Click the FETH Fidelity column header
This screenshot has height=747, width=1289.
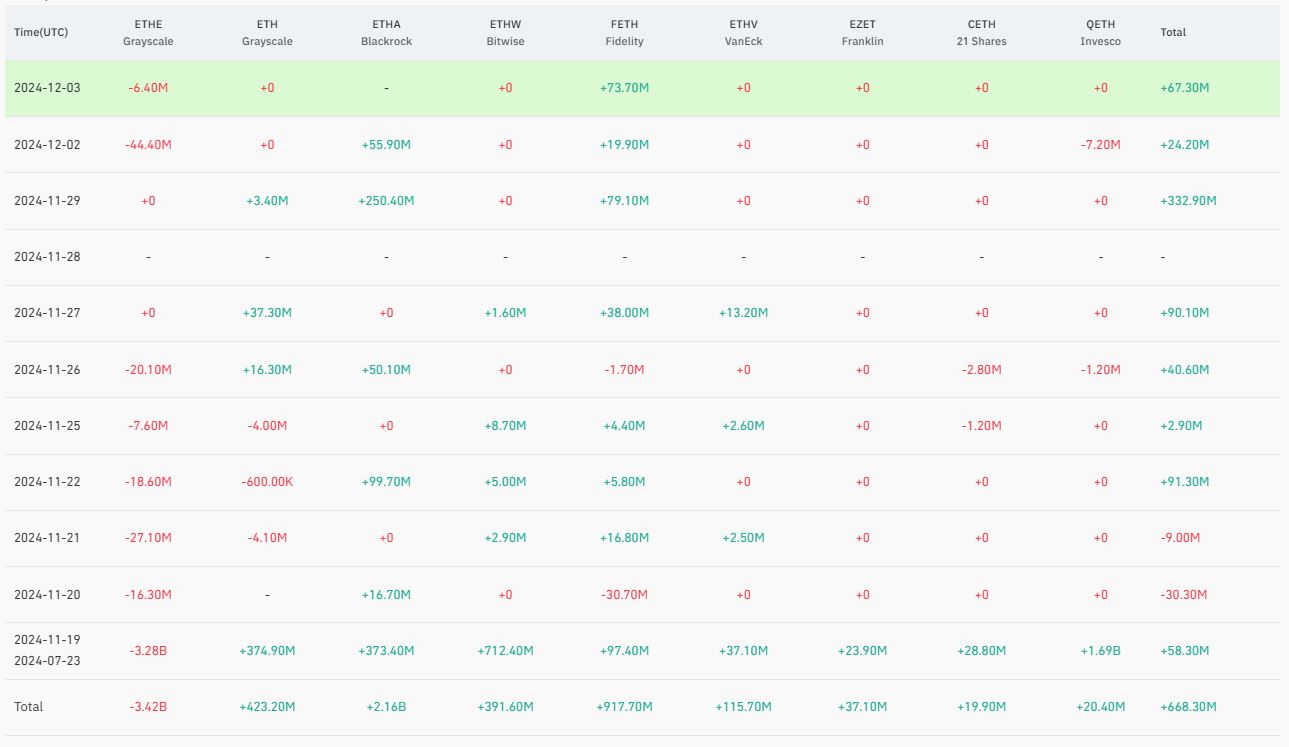(624, 33)
